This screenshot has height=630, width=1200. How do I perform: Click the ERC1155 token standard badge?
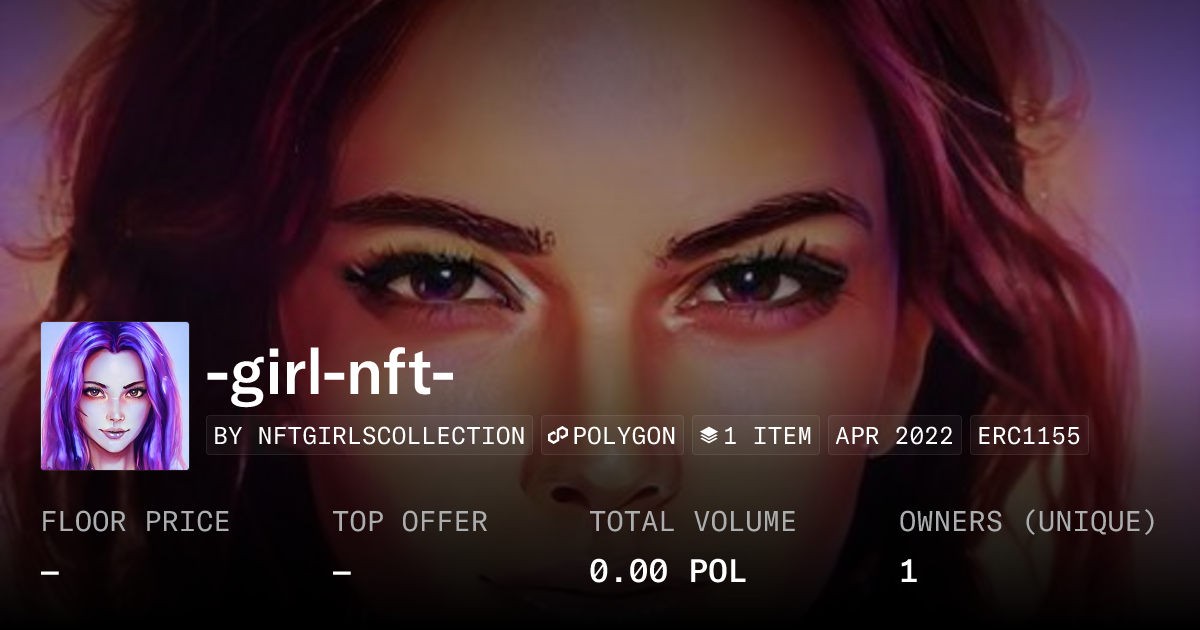(1029, 436)
